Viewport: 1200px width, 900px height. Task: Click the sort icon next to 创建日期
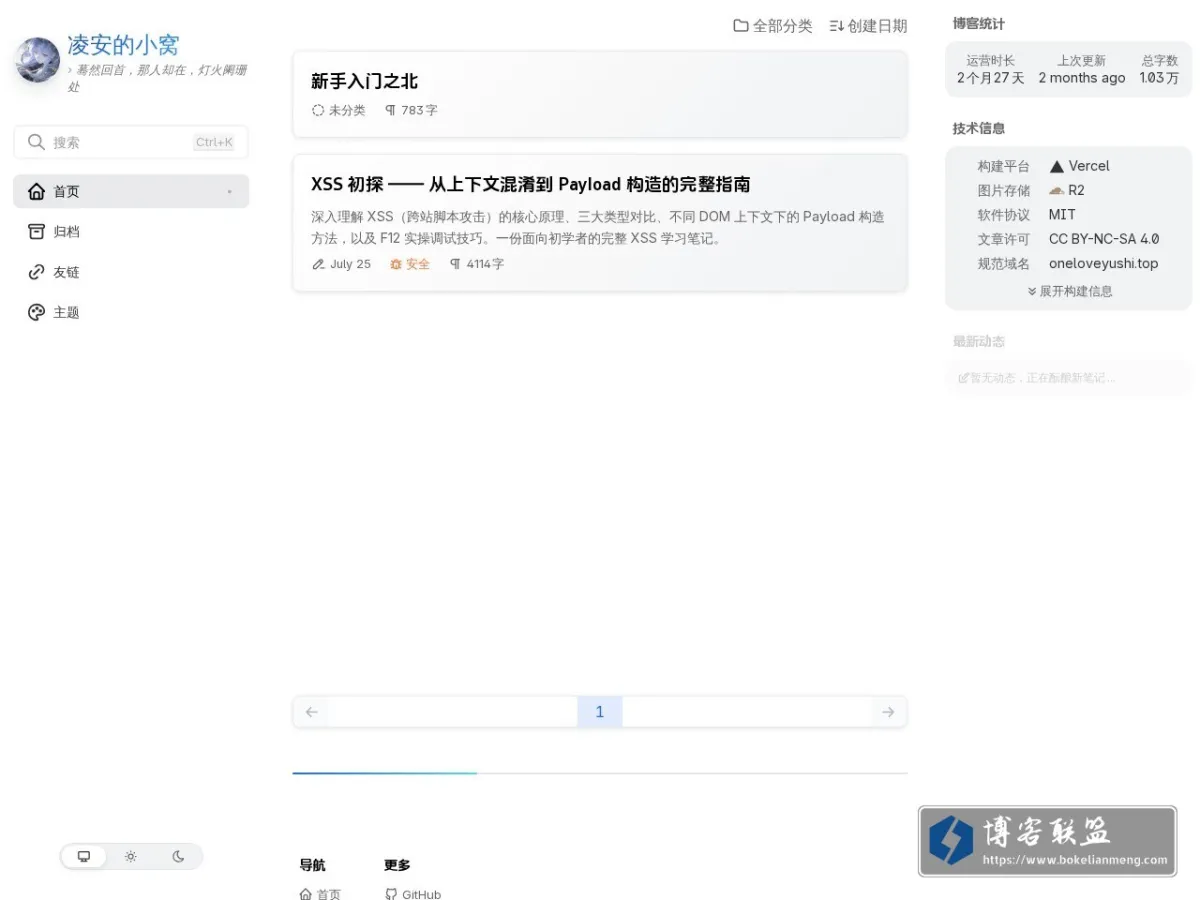pos(837,26)
